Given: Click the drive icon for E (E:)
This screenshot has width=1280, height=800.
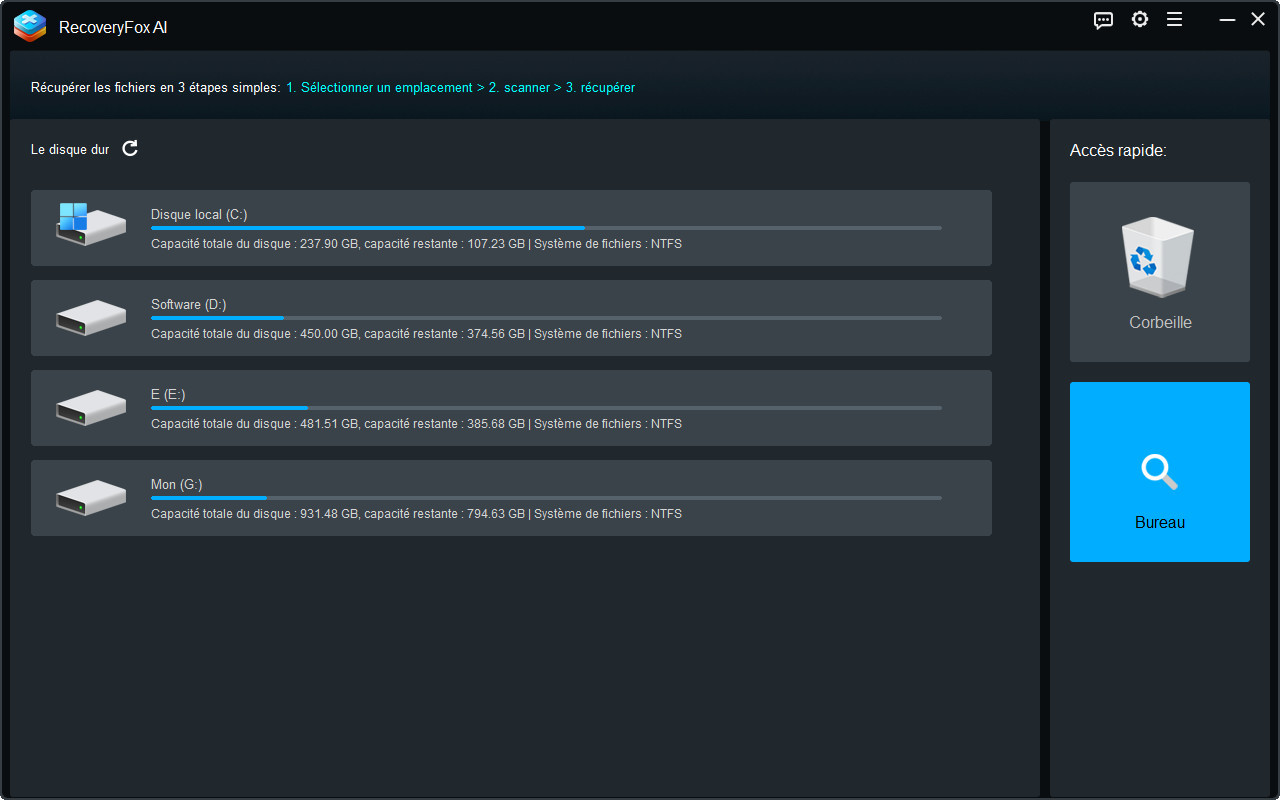Looking at the screenshot, I should [x=91, y=408].
